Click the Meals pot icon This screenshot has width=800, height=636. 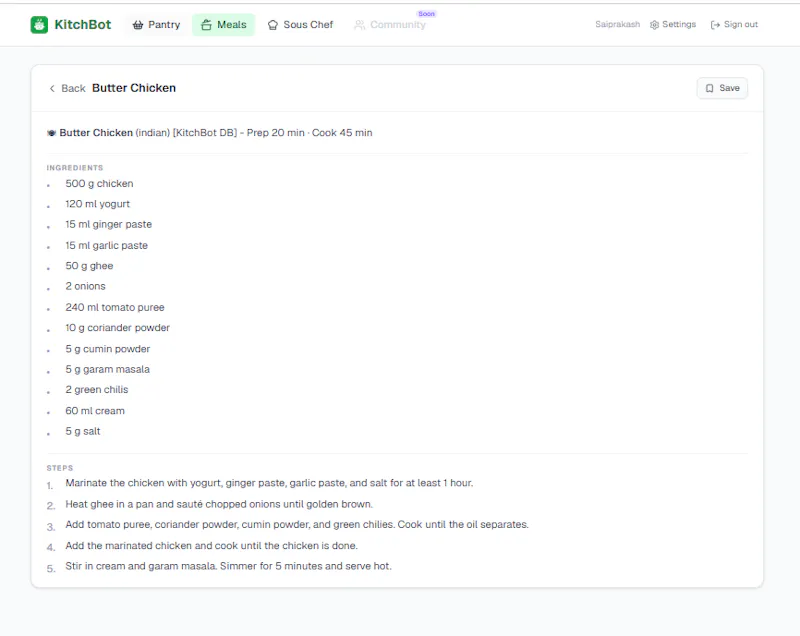[x=206, y=24]
